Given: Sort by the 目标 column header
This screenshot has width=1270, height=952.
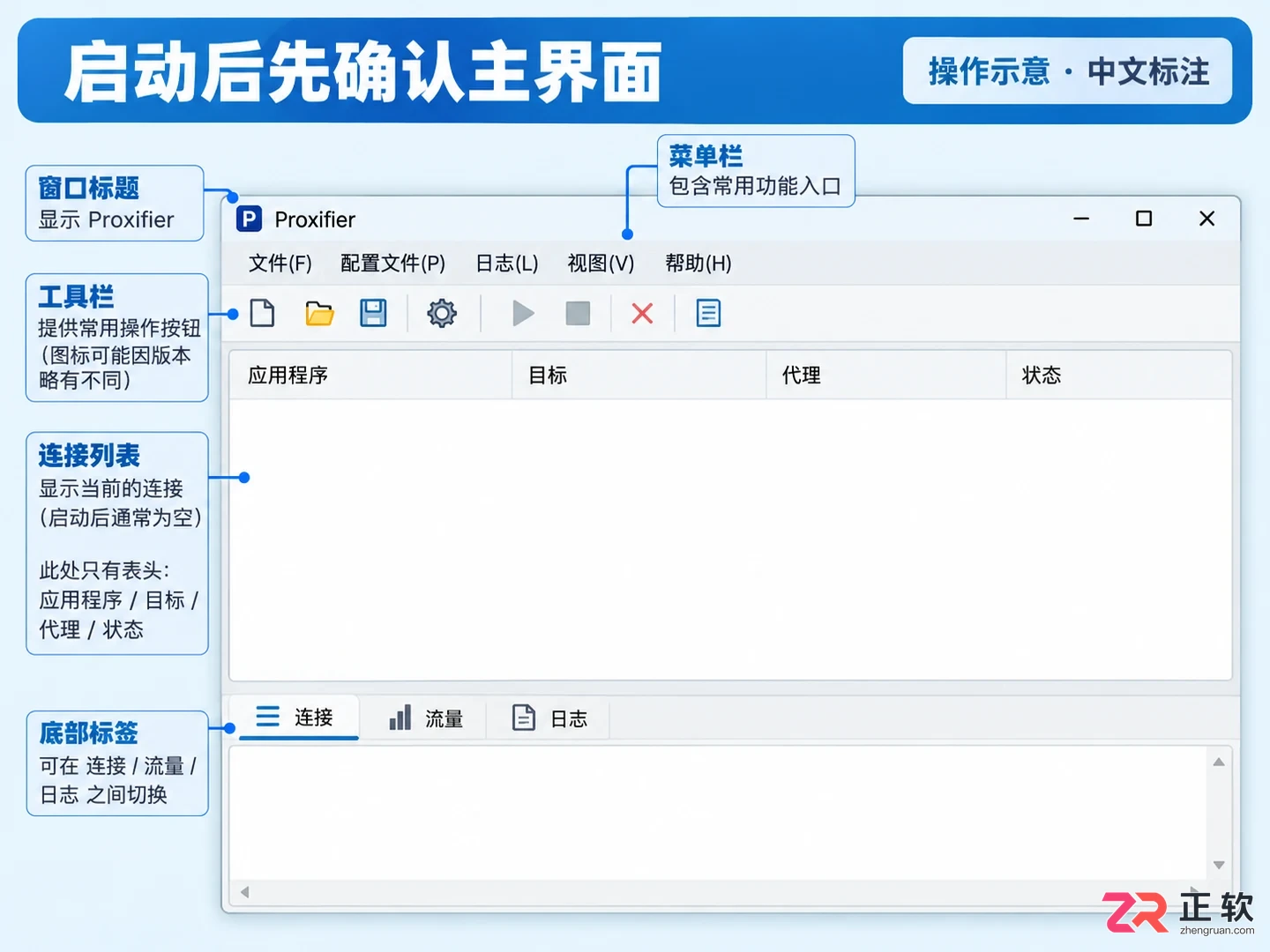Looking at the screenshot, I should click(x=639, y=376).
